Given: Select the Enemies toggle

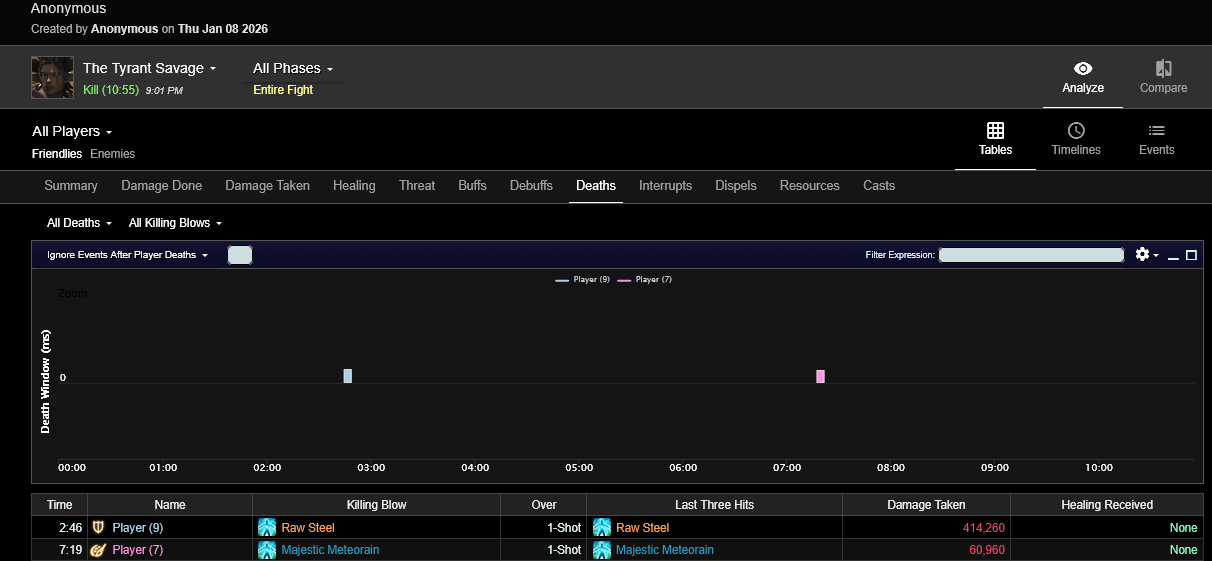Looking at the screenshot, I should [x=112, y=154].
